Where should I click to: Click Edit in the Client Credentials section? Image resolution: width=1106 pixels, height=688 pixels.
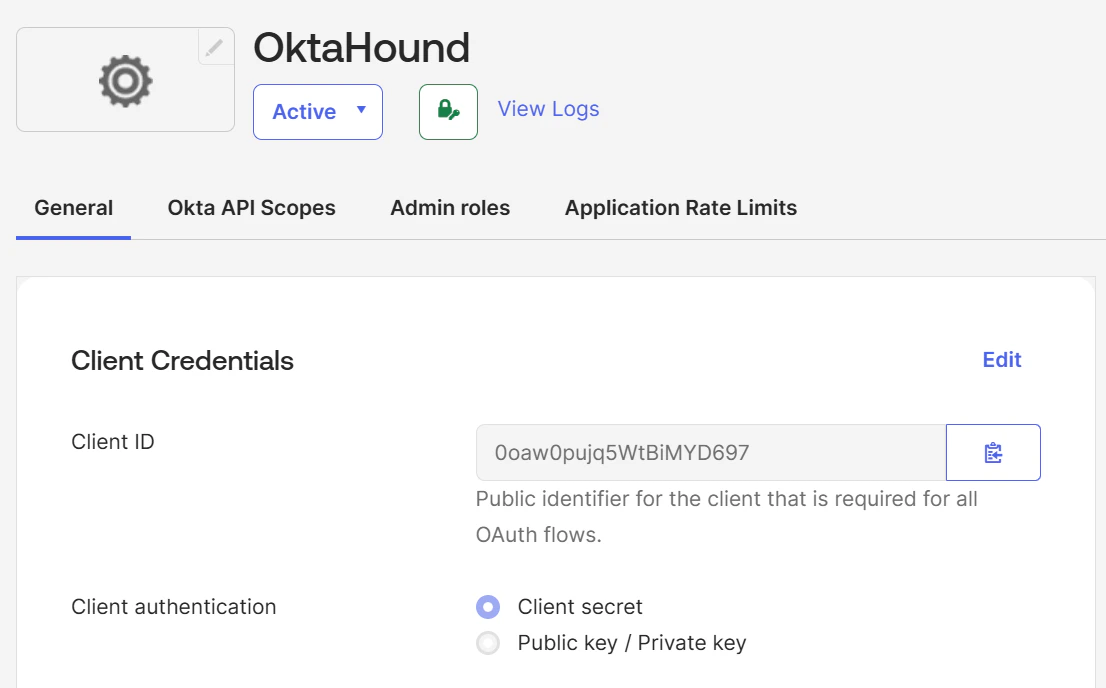1001,360
